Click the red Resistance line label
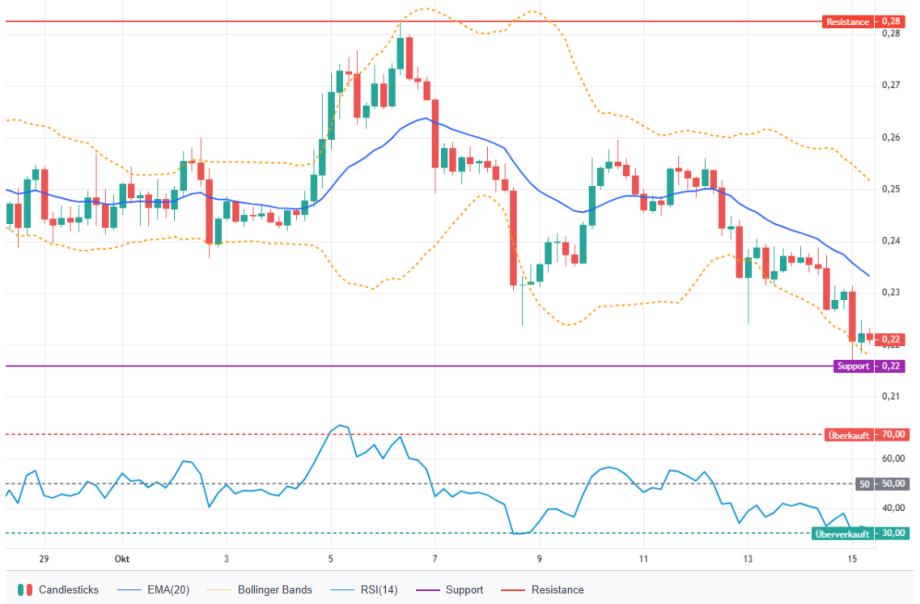The height and width of the screenshot is (604, 920). [847, 22]
